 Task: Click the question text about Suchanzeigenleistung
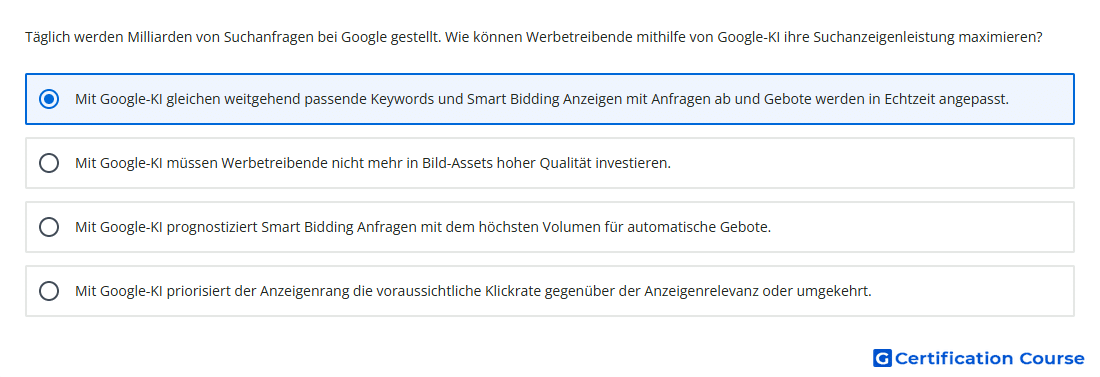534,37
